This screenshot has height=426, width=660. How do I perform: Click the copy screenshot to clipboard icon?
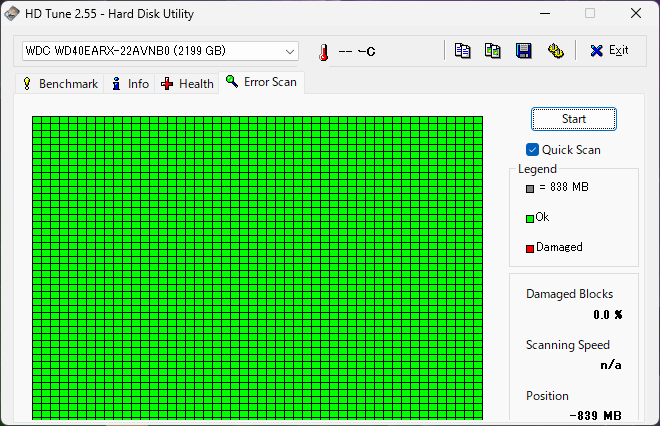point(492,51)
